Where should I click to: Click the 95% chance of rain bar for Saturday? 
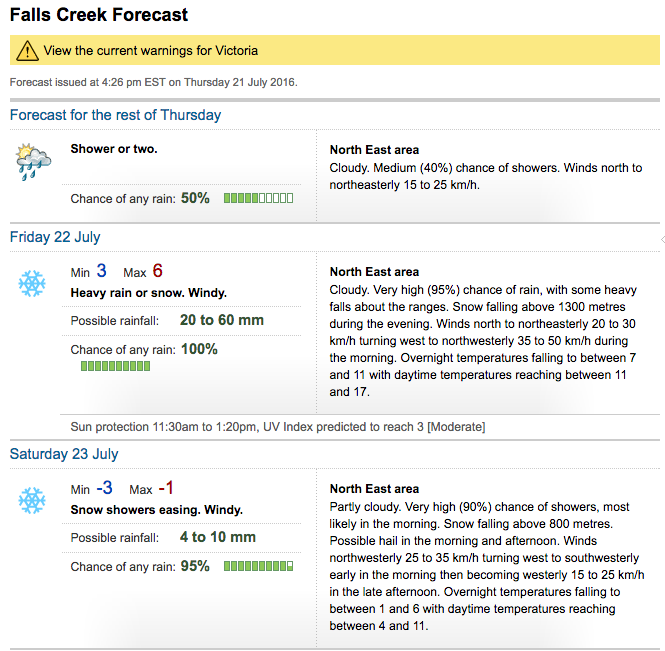pos(258,566)
